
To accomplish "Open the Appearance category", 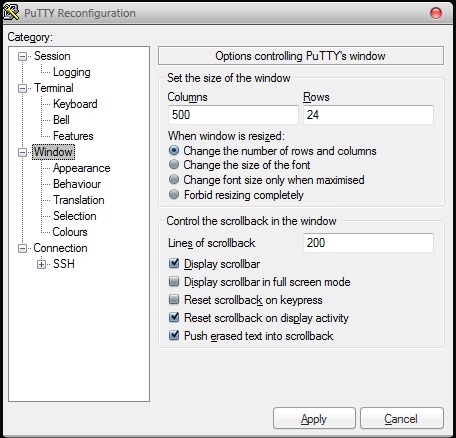I will [81, 168].
